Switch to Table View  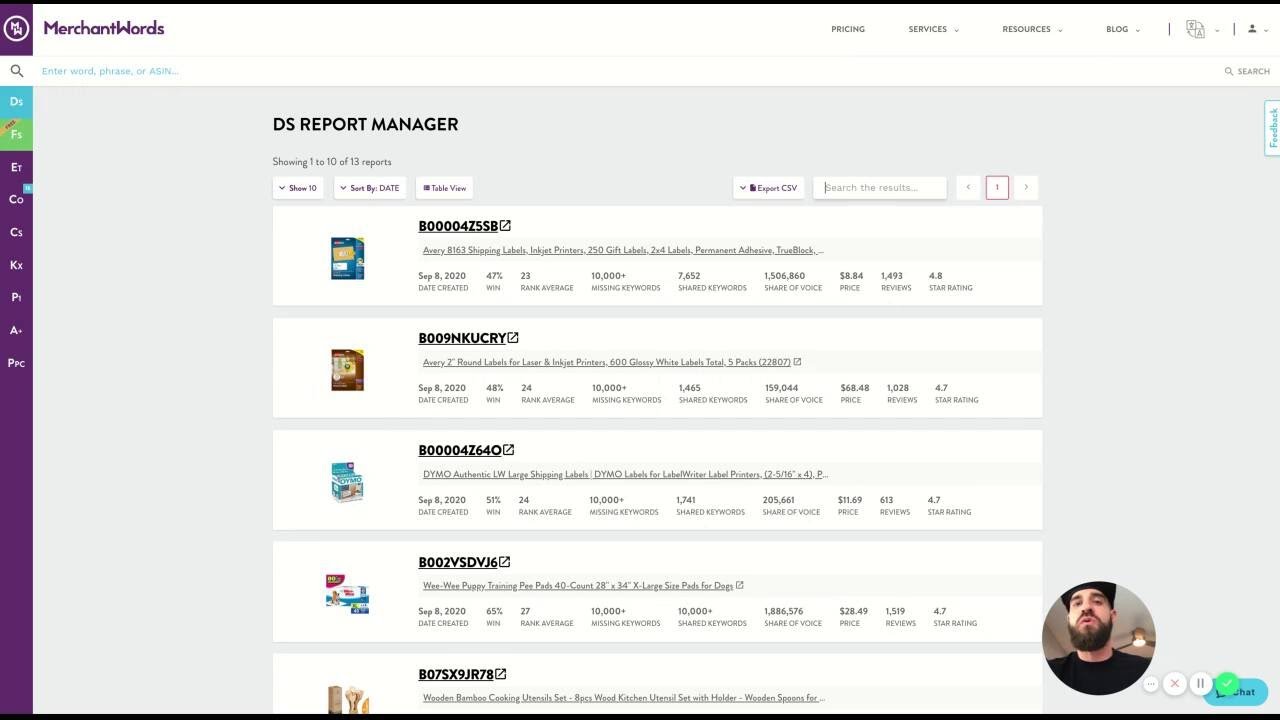coord(445,188)
